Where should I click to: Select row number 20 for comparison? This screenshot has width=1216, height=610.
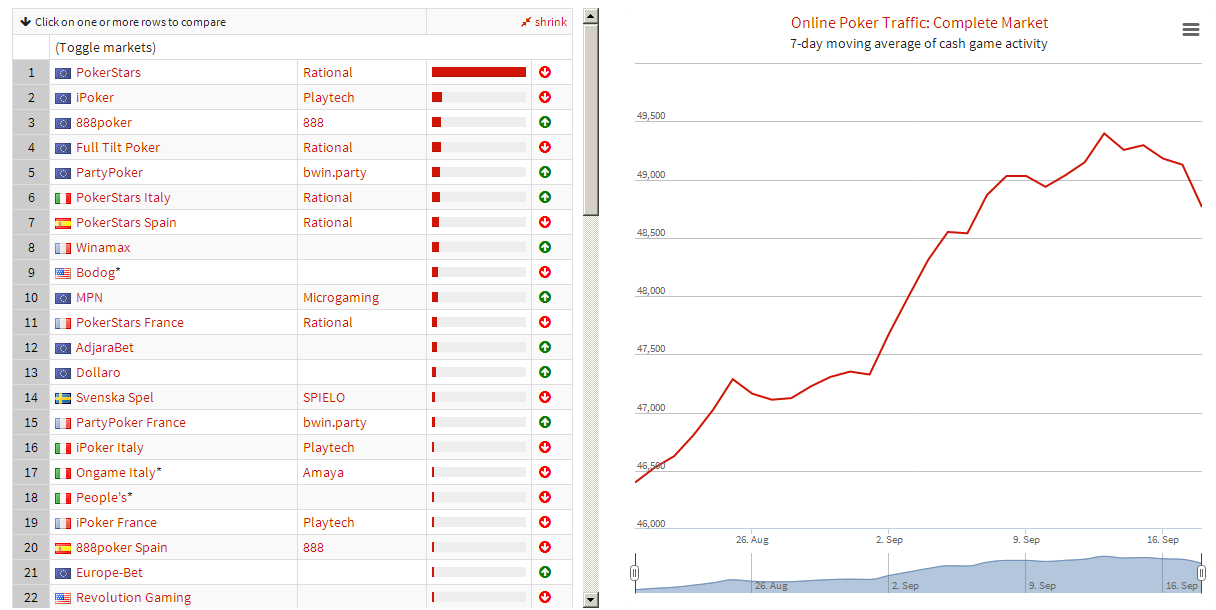coord(31,547)
